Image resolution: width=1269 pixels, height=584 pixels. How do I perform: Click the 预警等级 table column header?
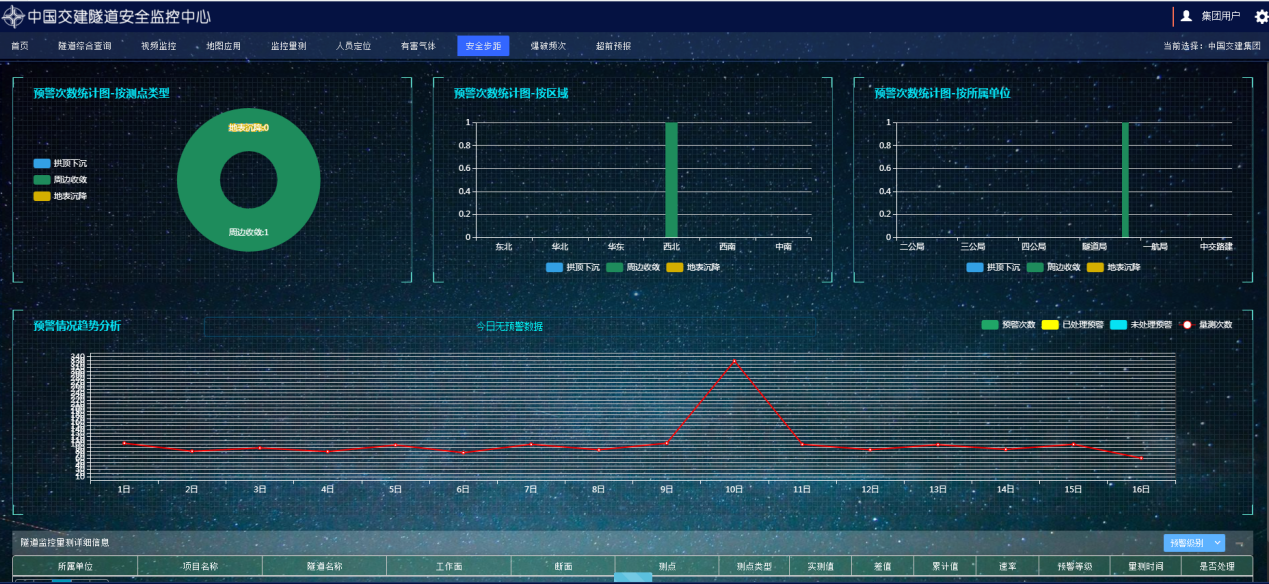coord(1074,567)
